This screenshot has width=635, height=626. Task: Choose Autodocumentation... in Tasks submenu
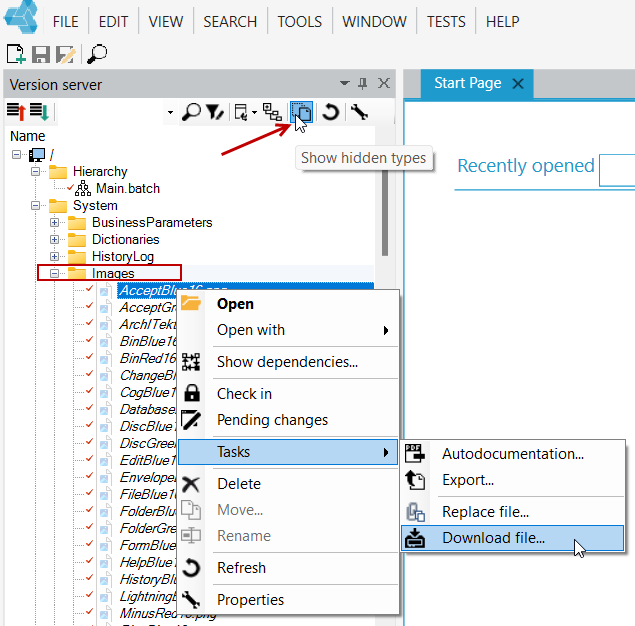click(x=512, y=454)
